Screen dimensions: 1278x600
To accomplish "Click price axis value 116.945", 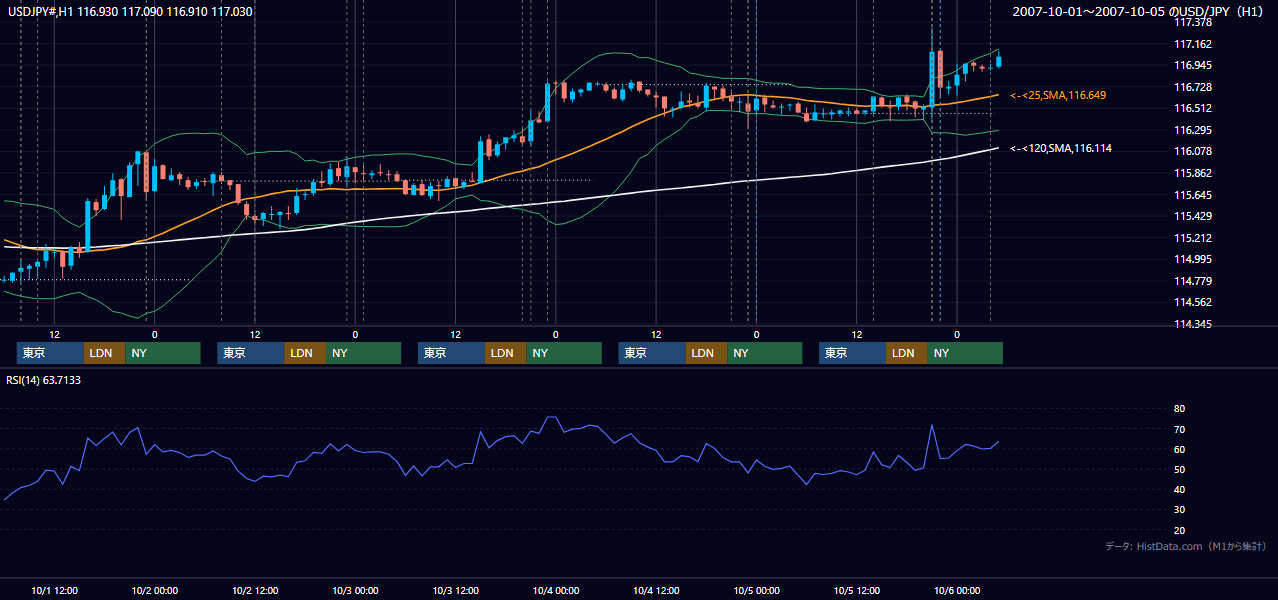I will point(1192,65).
